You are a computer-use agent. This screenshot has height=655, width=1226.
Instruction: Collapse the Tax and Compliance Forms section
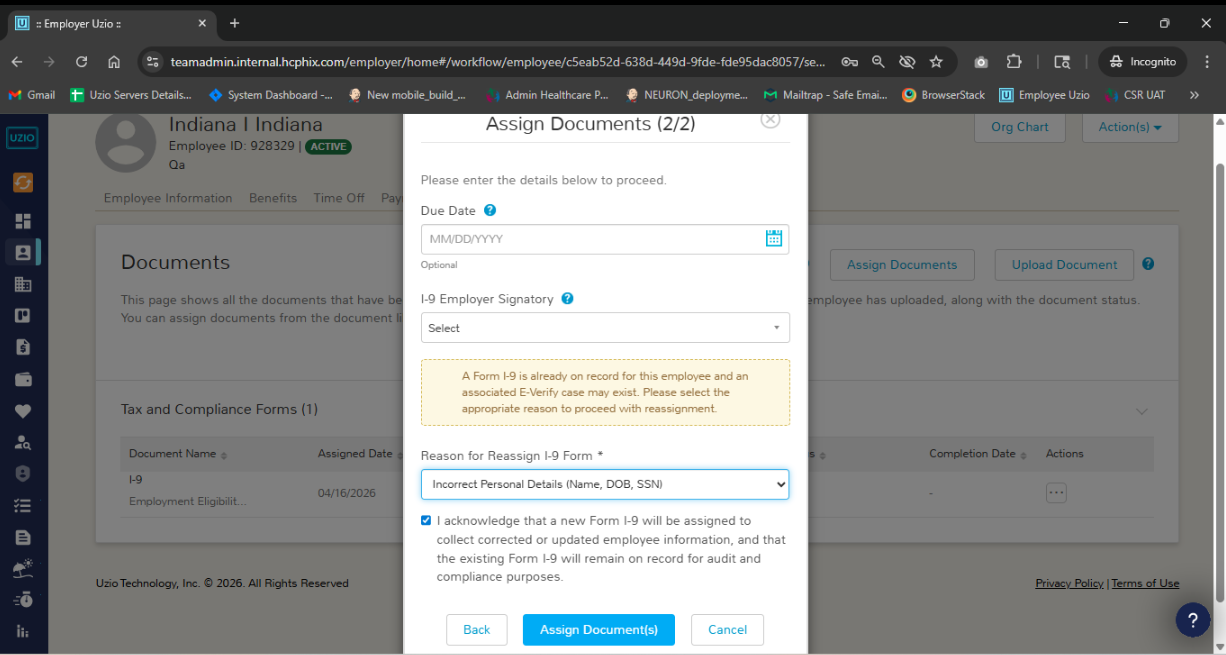pyautogui.click(x=1141, y=411)
